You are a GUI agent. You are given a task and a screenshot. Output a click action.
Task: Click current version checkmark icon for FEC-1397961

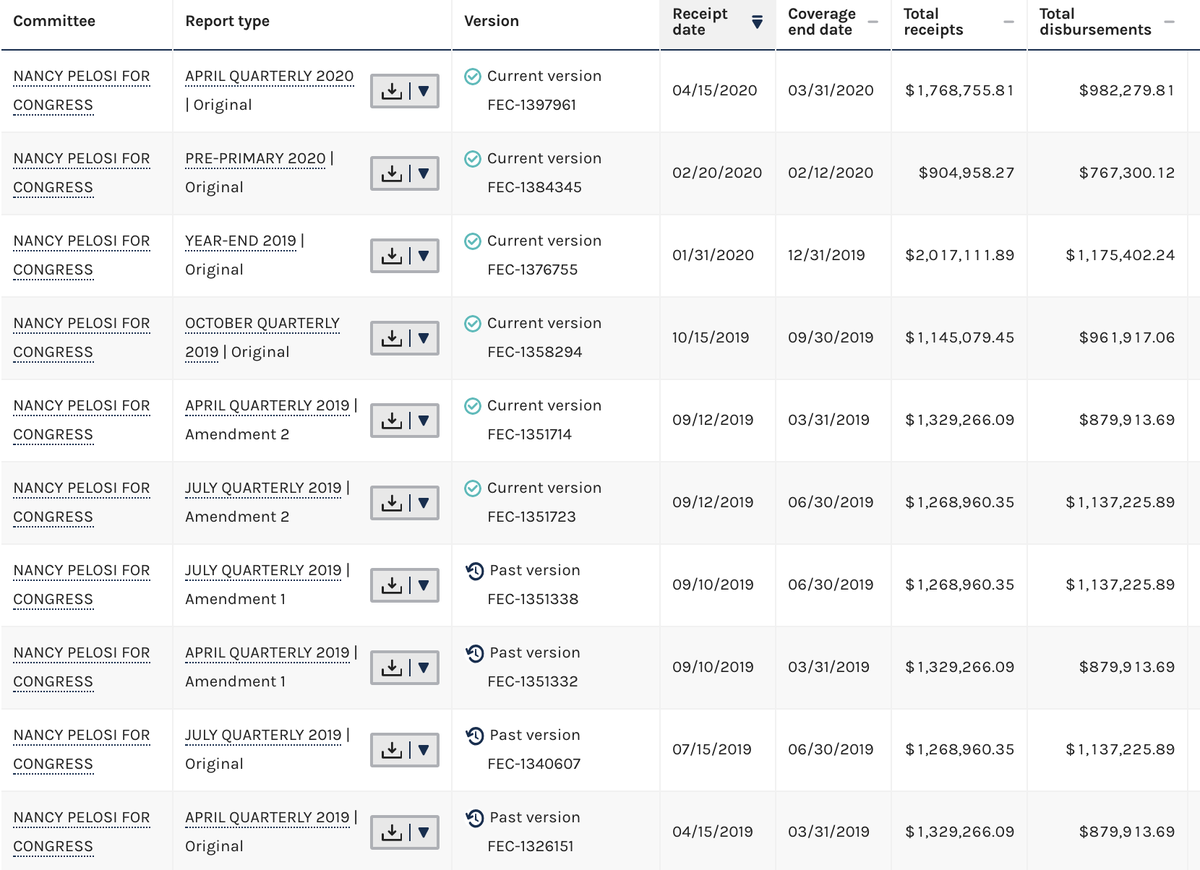[473, 76]
